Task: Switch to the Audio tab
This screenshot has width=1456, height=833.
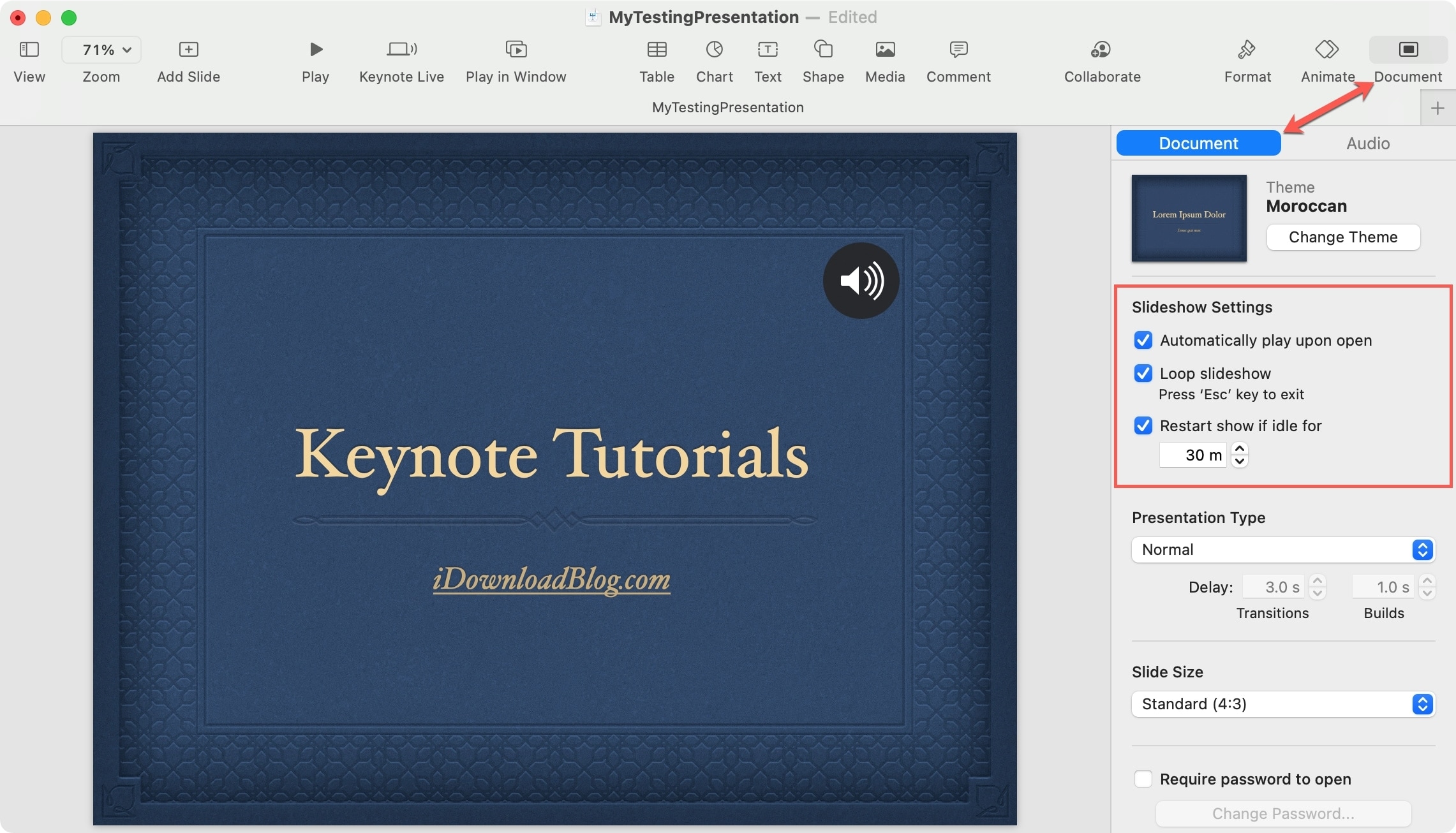Action: [x=1367, y=143]
